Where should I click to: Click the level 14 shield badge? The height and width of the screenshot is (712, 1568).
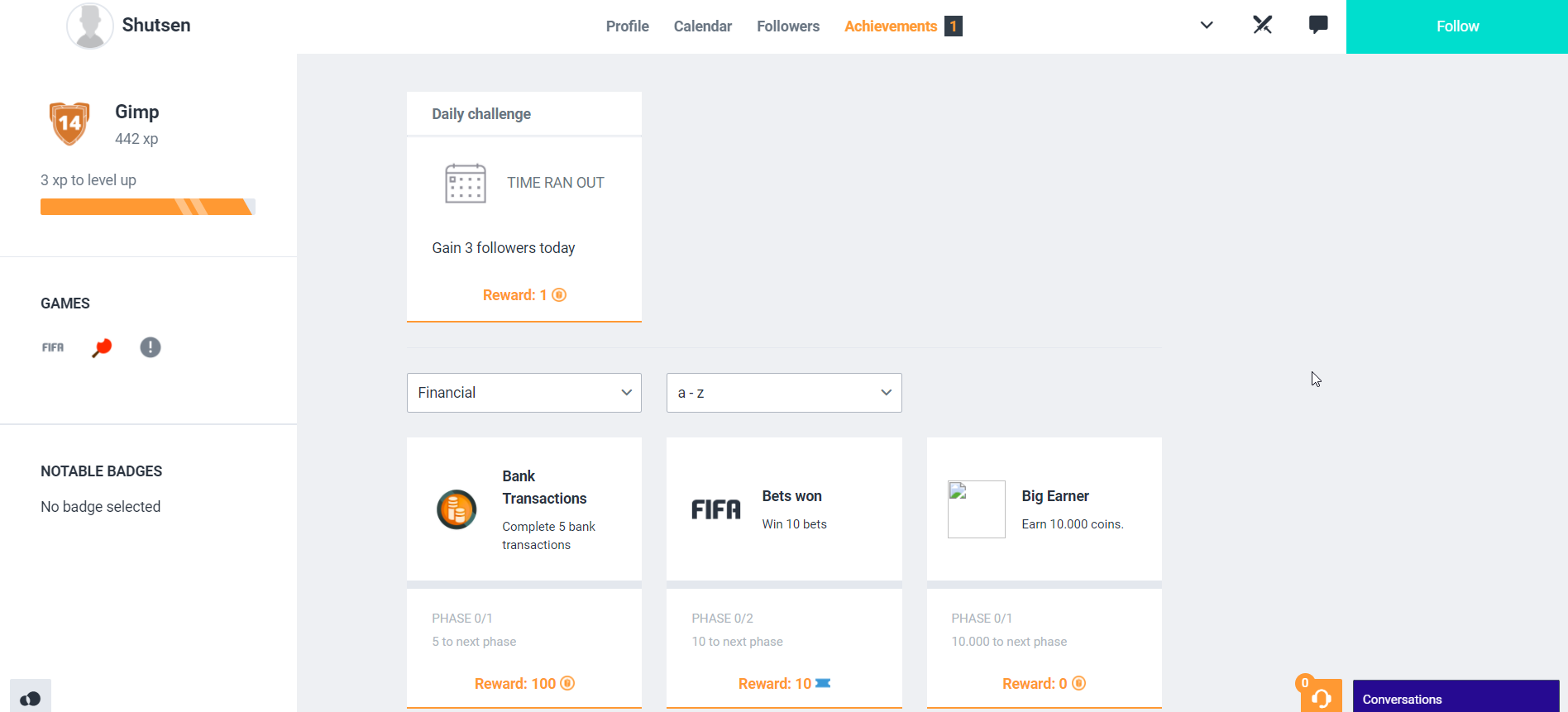tap(69, 124)
